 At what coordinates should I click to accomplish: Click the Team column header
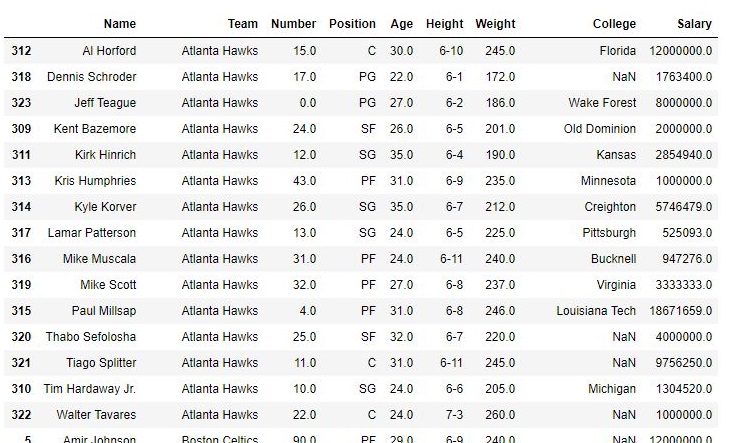coord(243,24)
